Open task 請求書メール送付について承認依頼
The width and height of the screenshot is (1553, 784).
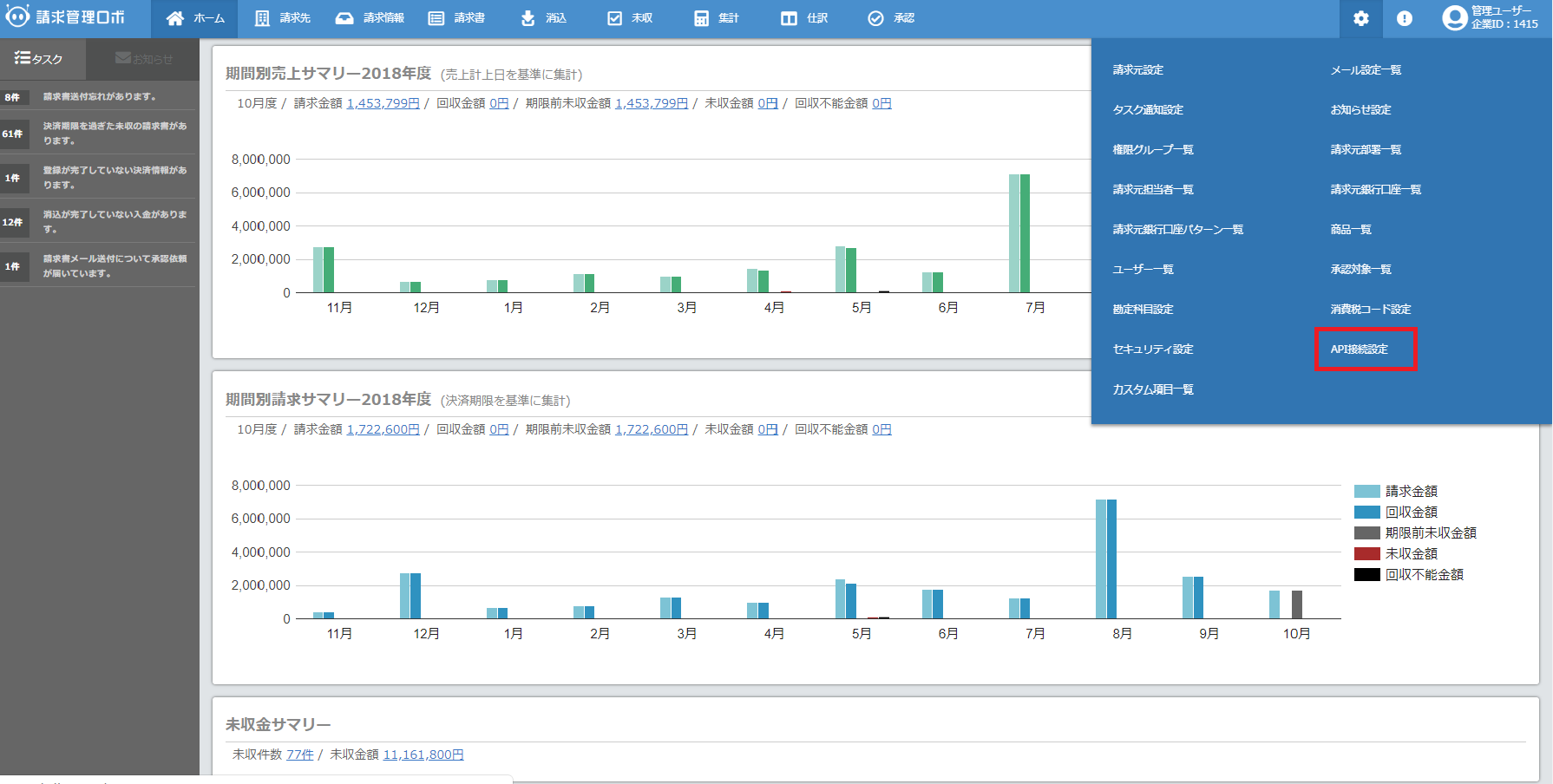100,266
